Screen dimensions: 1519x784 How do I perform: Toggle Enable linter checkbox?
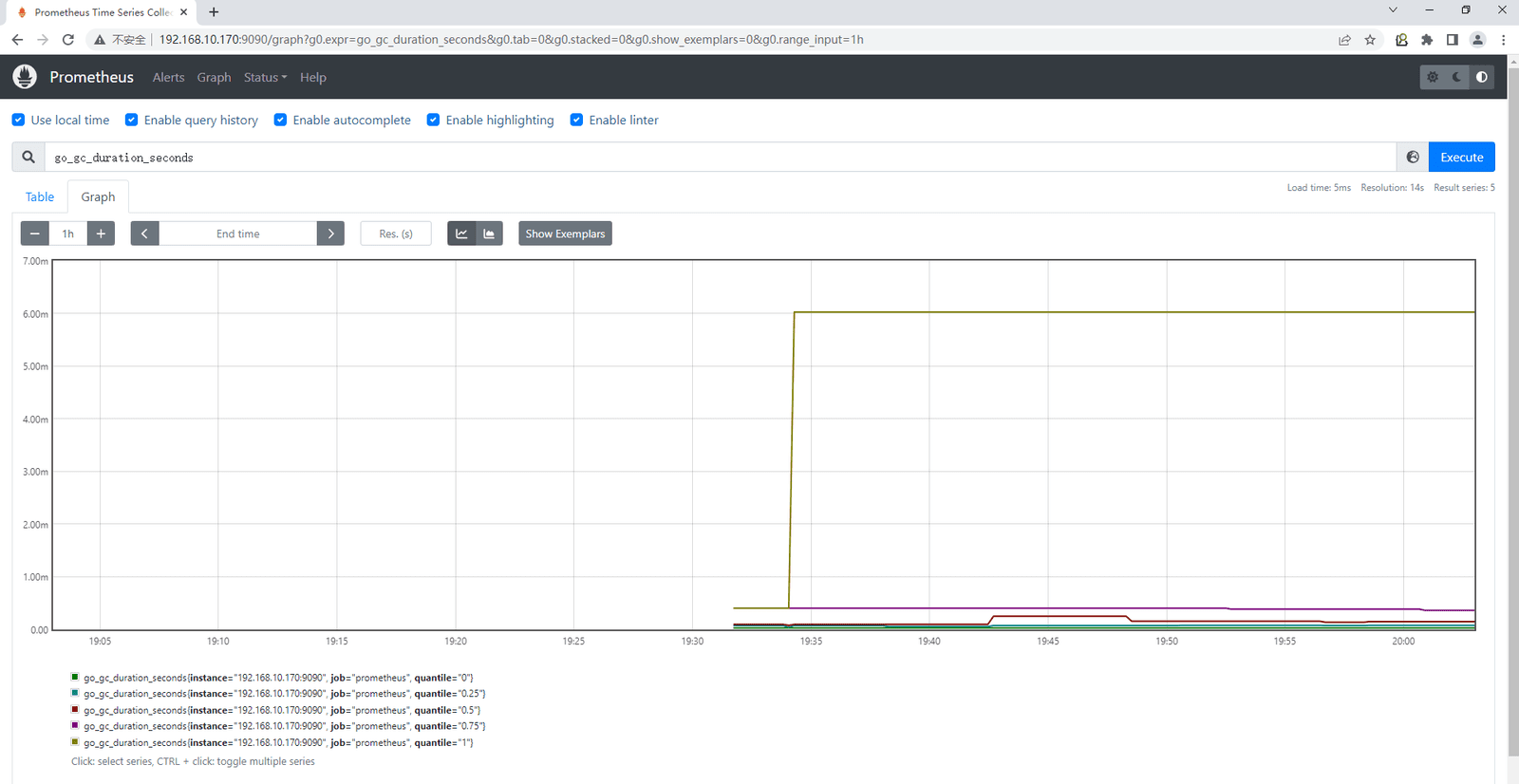click(x=576, y=120)
